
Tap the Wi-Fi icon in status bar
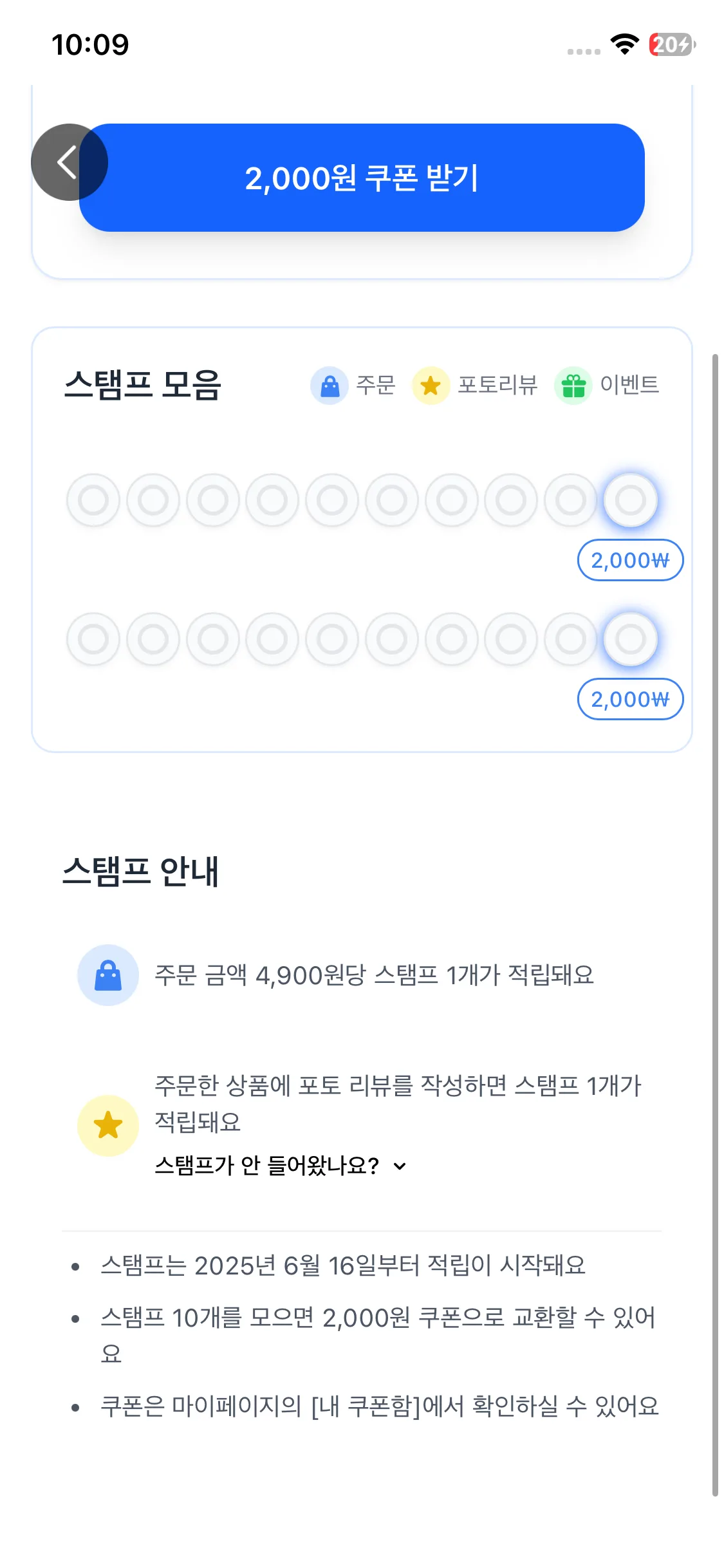(x=624, y=44)
